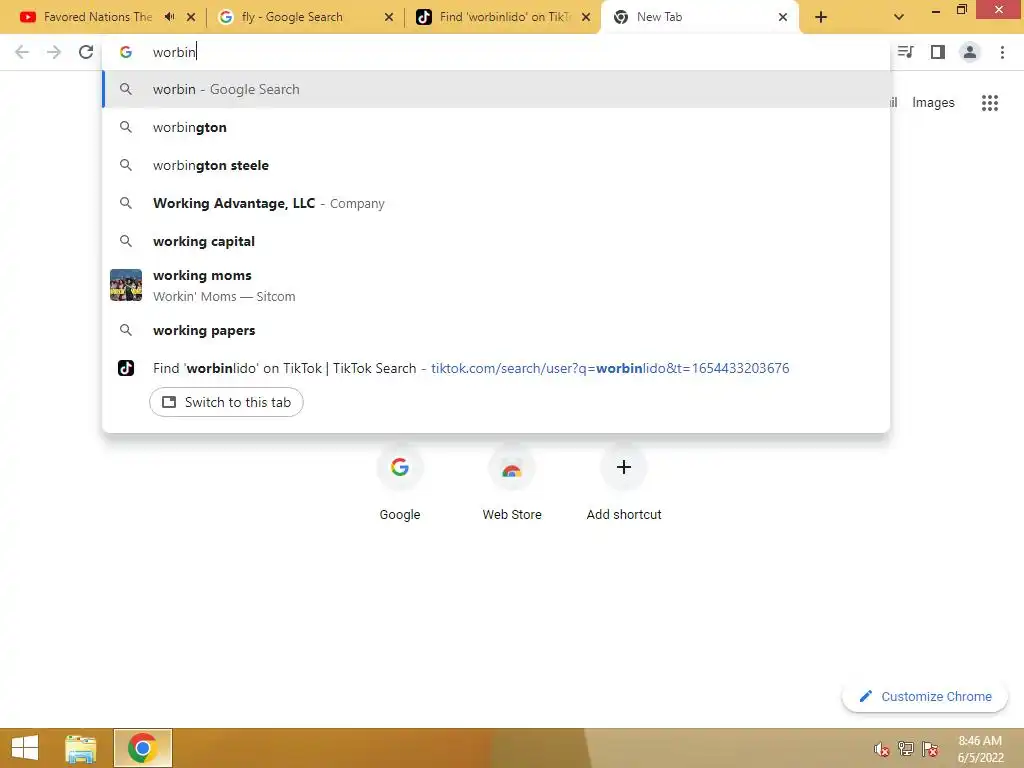This screenshot has width=1024, height=768.
Task: Click the Add shortcut tile
Action: [x=624, y=482]
